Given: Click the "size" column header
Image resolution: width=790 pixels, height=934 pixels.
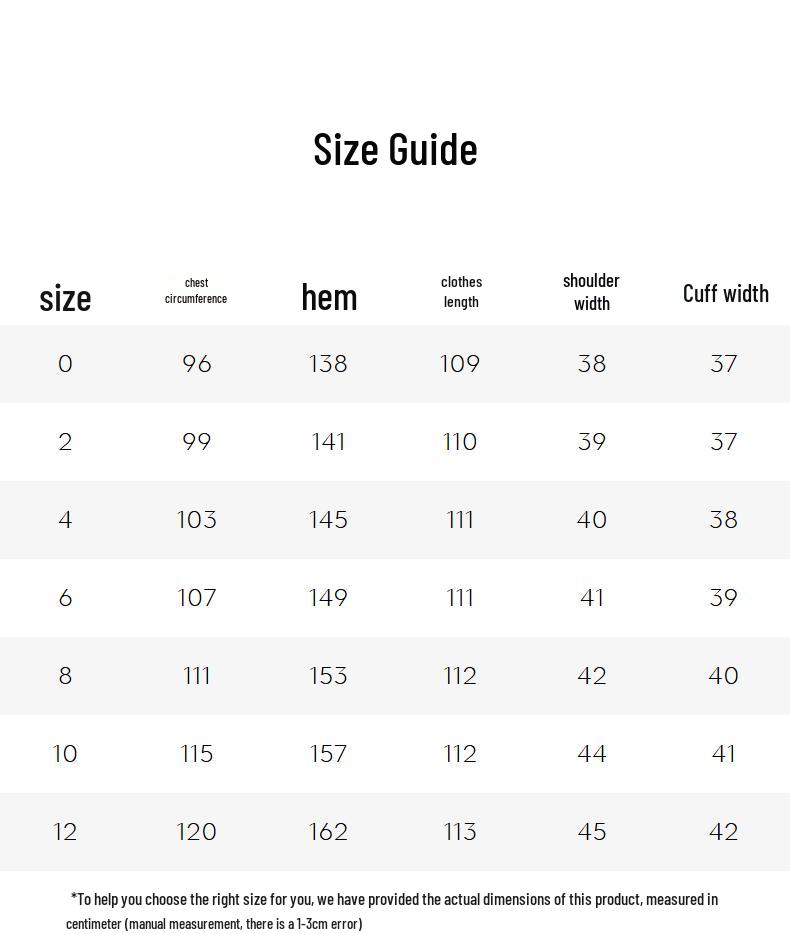Looking at the screenshot, I should tap(65, 298).
